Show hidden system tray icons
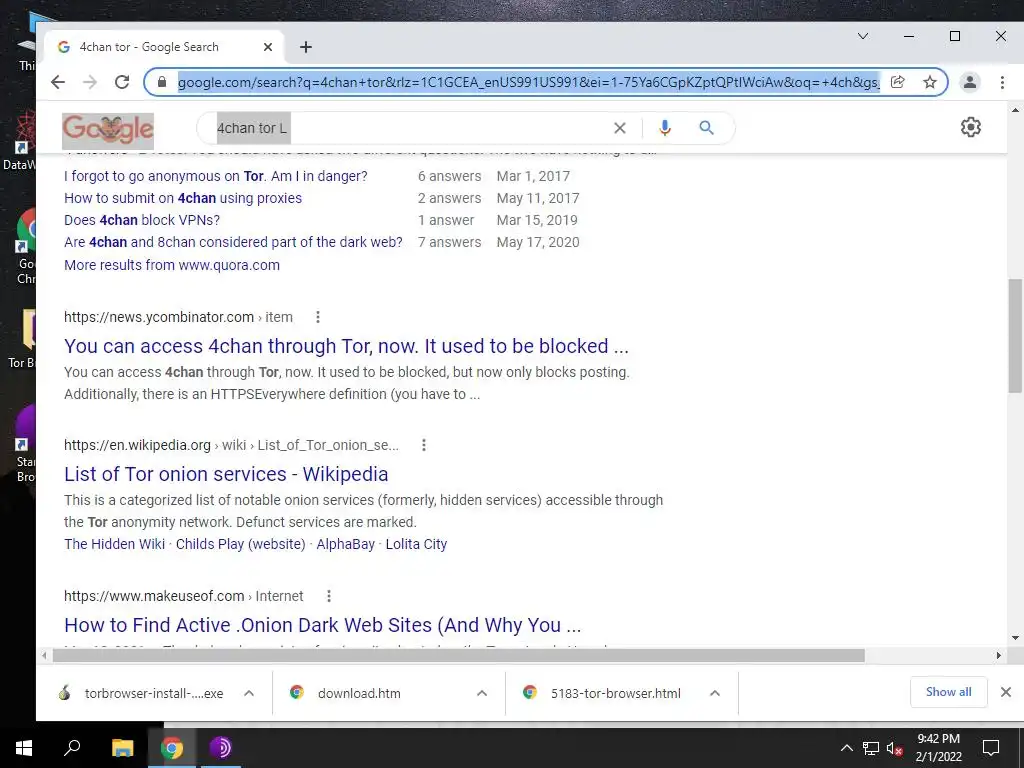The height and width of the screenshot is (768, 1024). (846, 748)
